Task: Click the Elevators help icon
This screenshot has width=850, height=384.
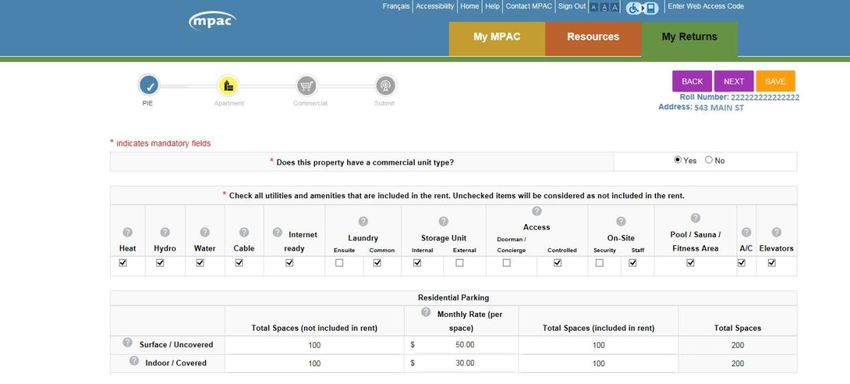Action: pos(776,232)
